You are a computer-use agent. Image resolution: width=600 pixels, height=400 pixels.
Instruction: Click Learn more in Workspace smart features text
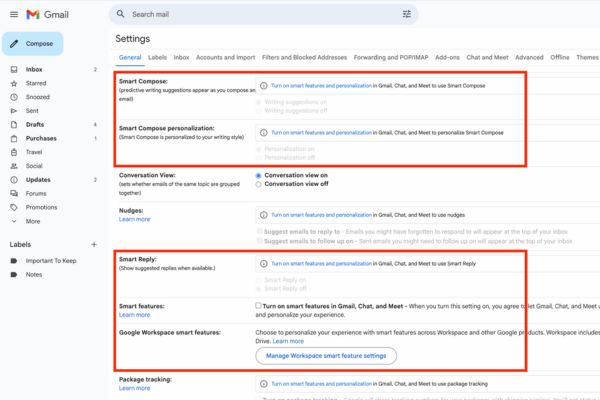click(288, 341)
